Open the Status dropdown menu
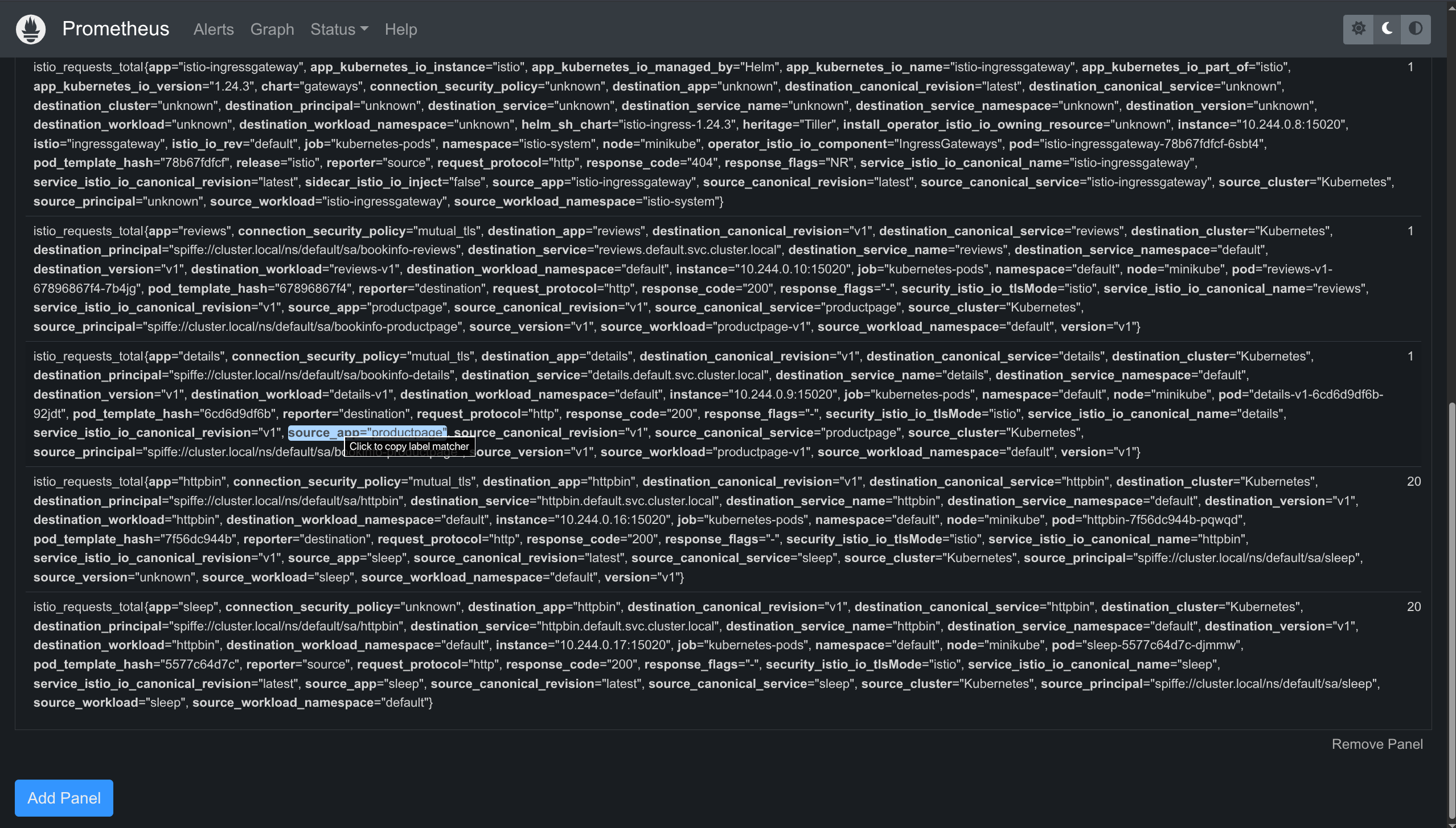 click(338, 29)
